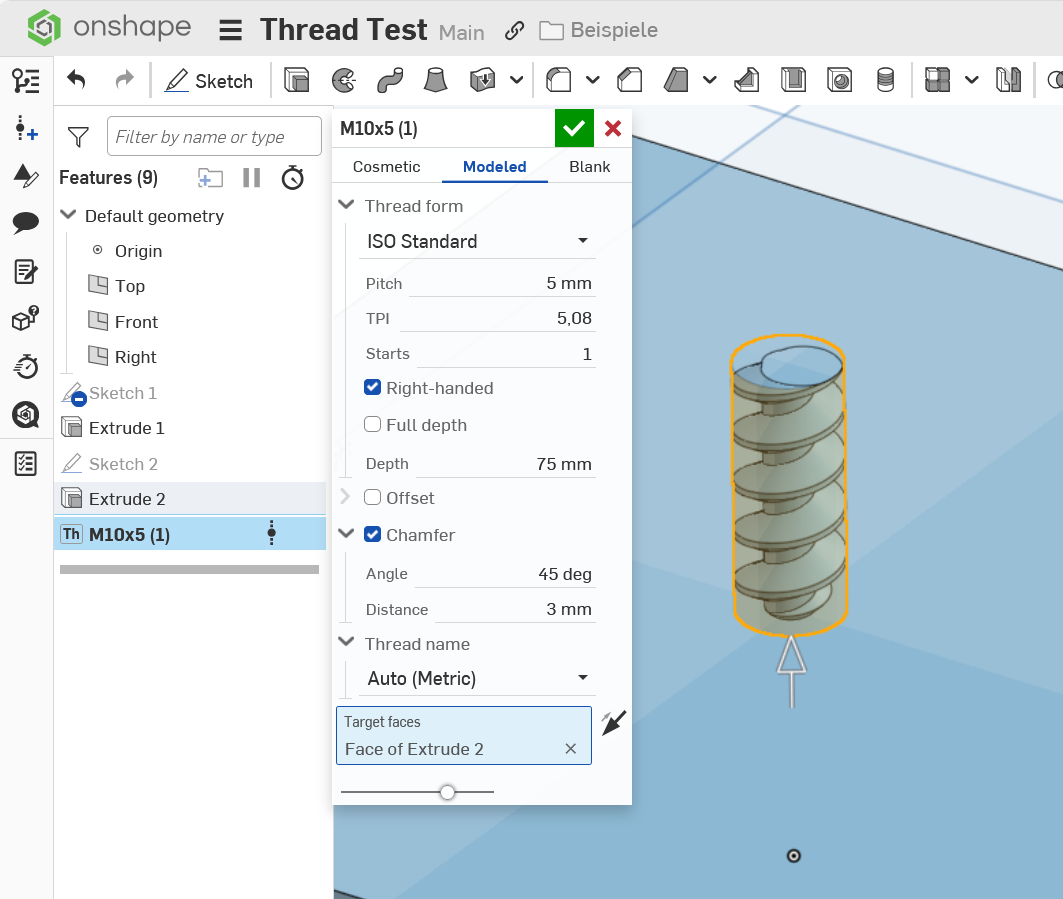Open dropdown next to Thicken tool

517,80
